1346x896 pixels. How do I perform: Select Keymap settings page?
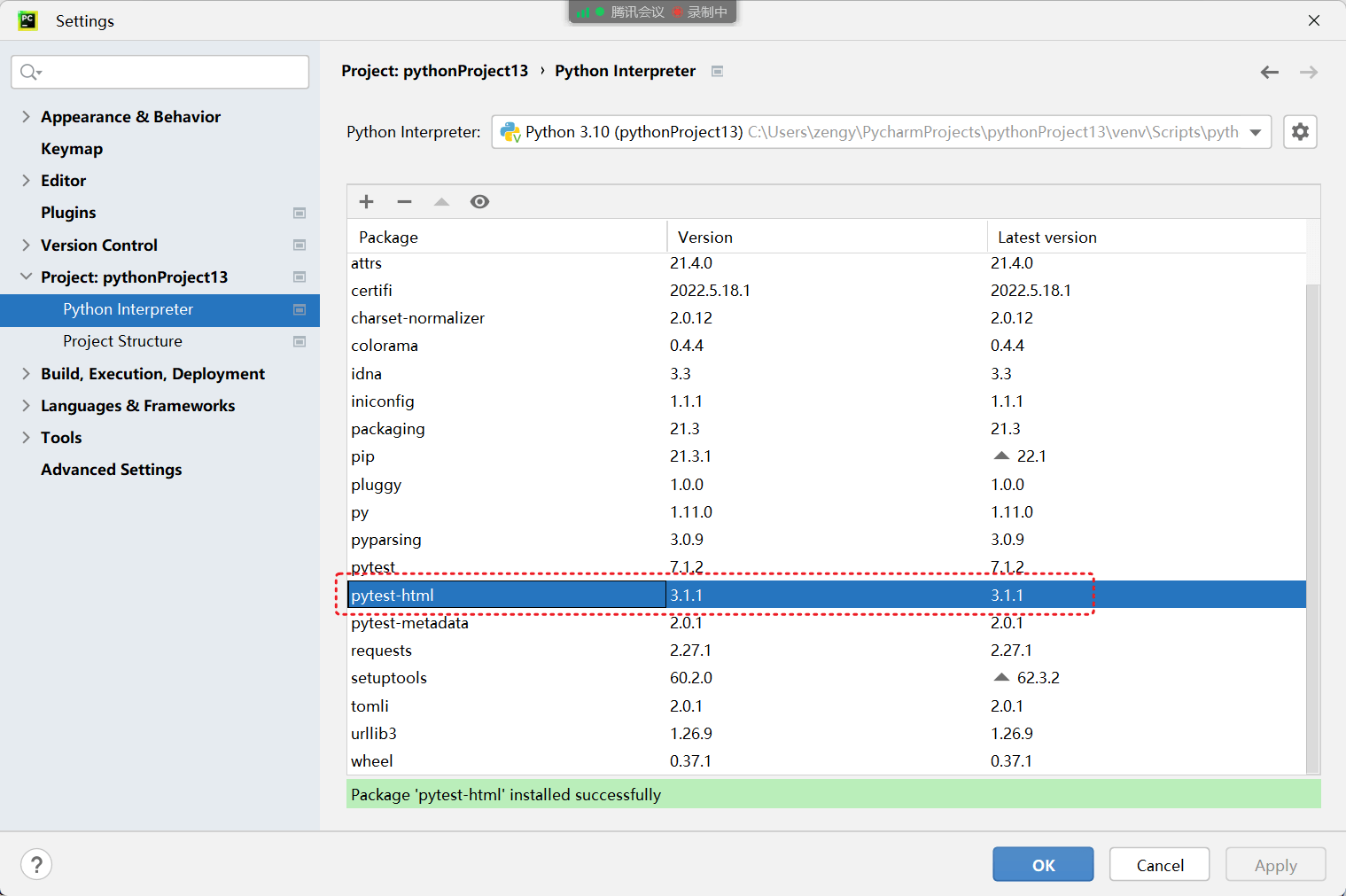pos(72,149)
